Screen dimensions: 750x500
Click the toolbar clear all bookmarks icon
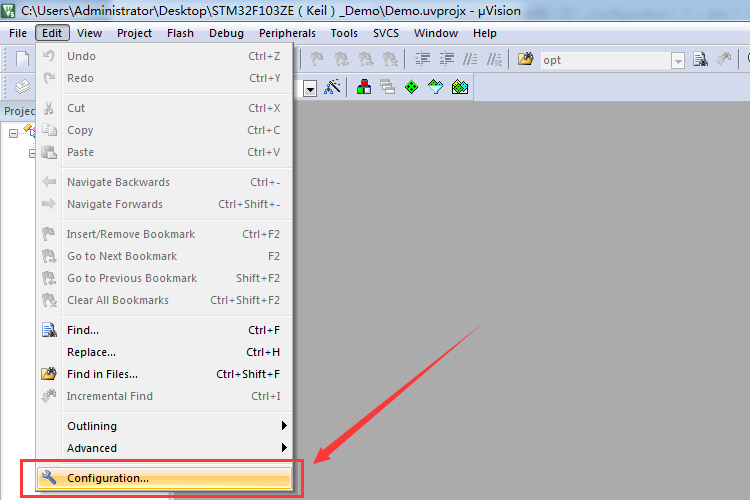click(x=390, y=59)
